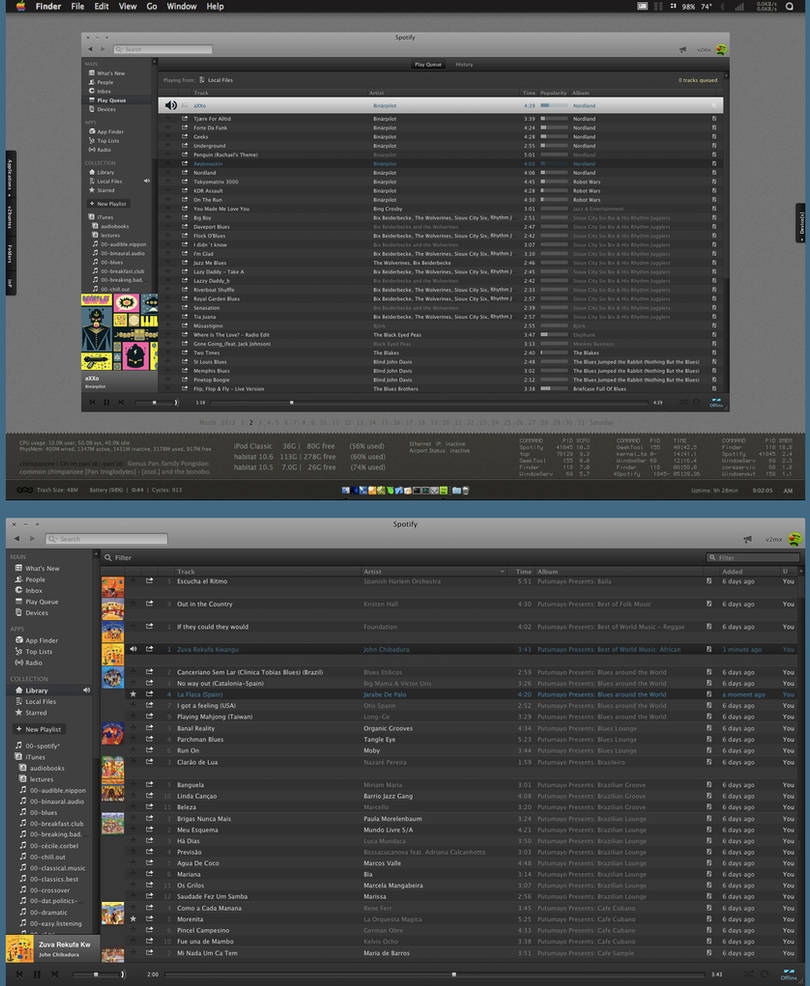The image size is (810, 986).
Task: Open Play Queue in the Library window sidebar
Action: [x=36, y=602]
